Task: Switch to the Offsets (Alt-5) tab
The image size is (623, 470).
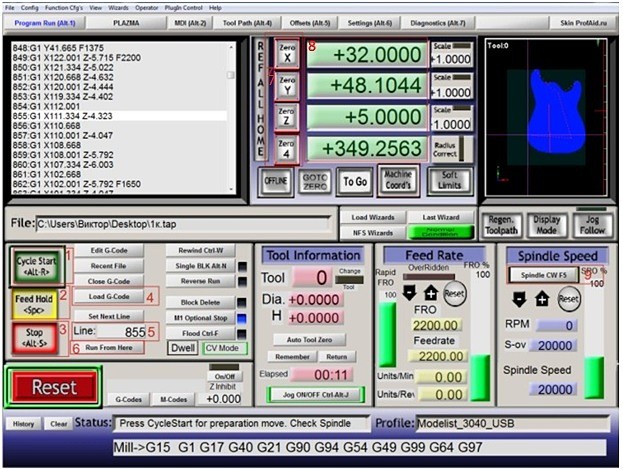Action: pos(310,23)
